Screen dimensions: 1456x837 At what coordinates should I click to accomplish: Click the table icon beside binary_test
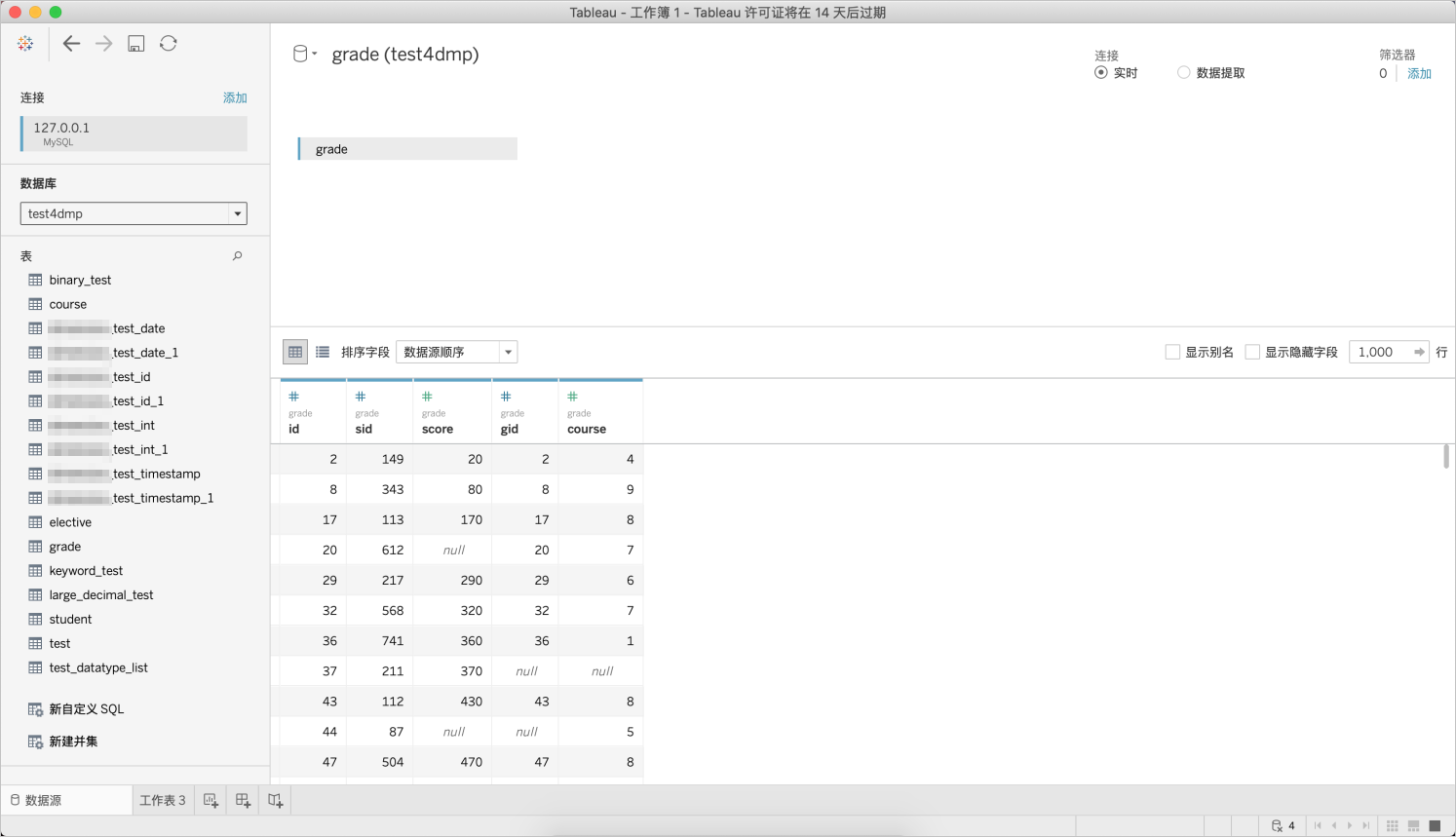(x=35, y=280)
